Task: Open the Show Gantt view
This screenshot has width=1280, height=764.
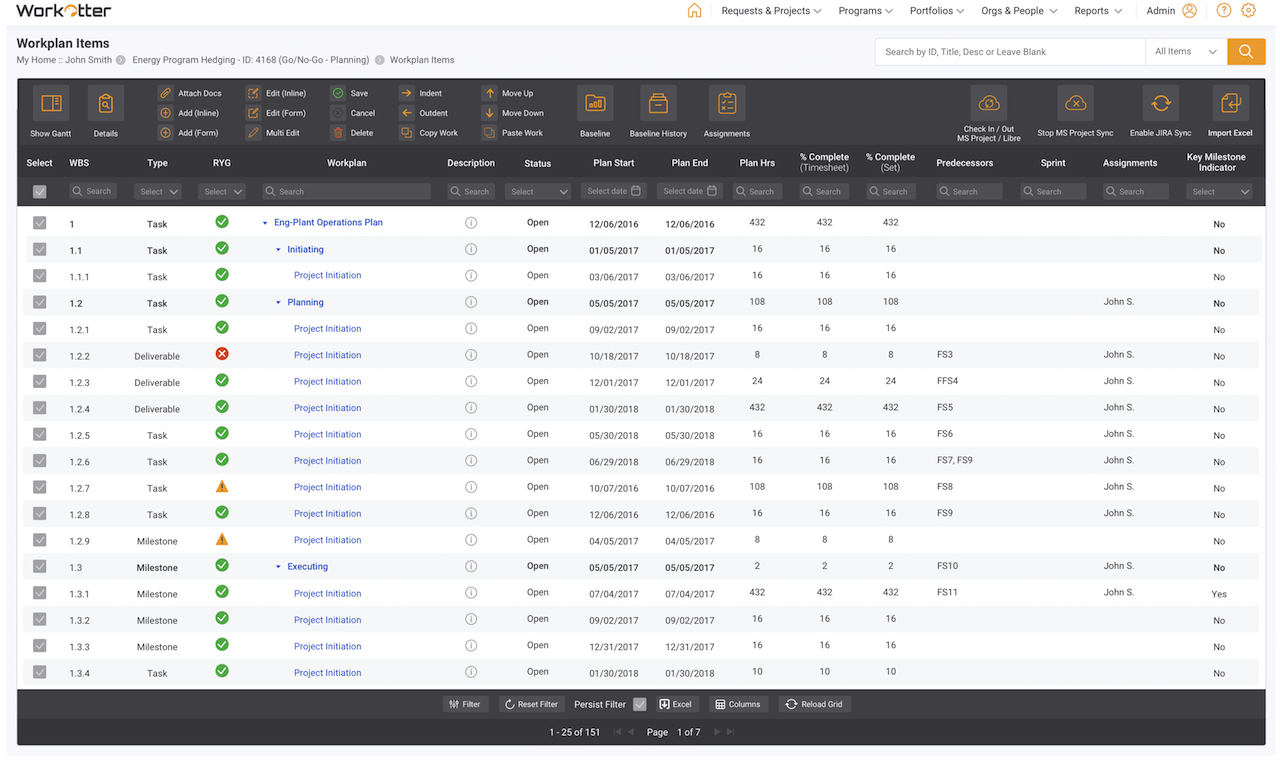Action: coord(50,105)
